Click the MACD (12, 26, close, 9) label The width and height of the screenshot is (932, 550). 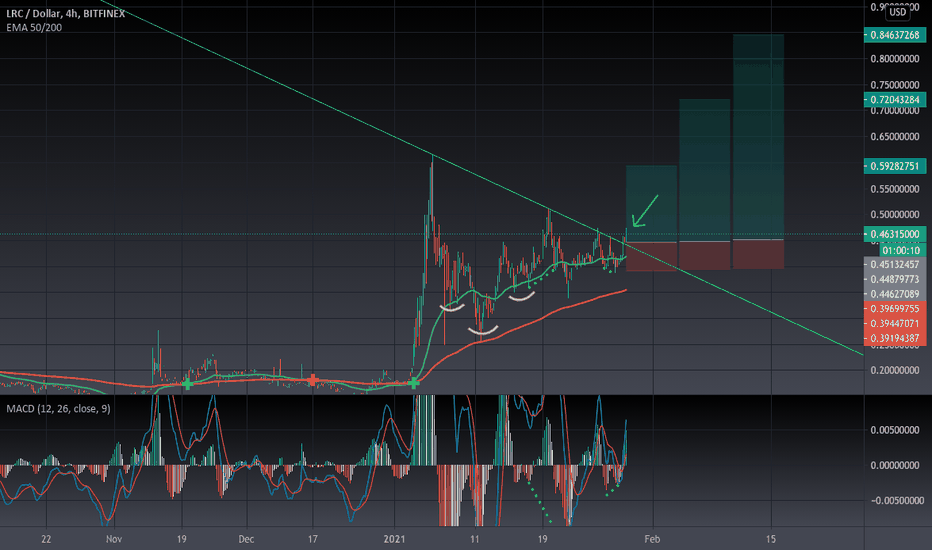pyautogui.click(x=58, y=408)
